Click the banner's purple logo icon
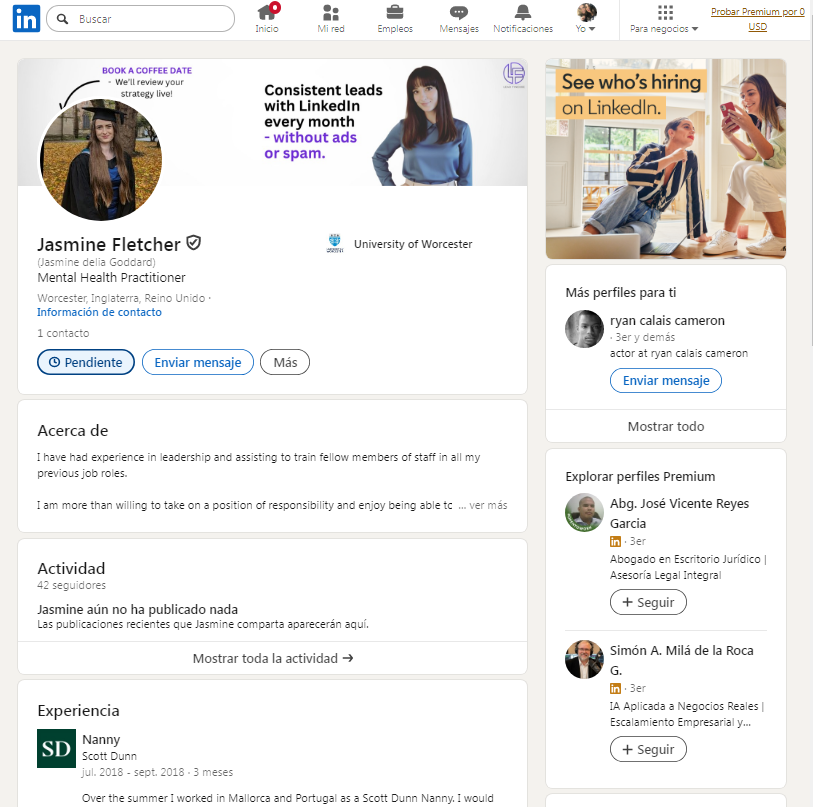The height and width of the screenshot is (807, 813). (x=514, y=73)
